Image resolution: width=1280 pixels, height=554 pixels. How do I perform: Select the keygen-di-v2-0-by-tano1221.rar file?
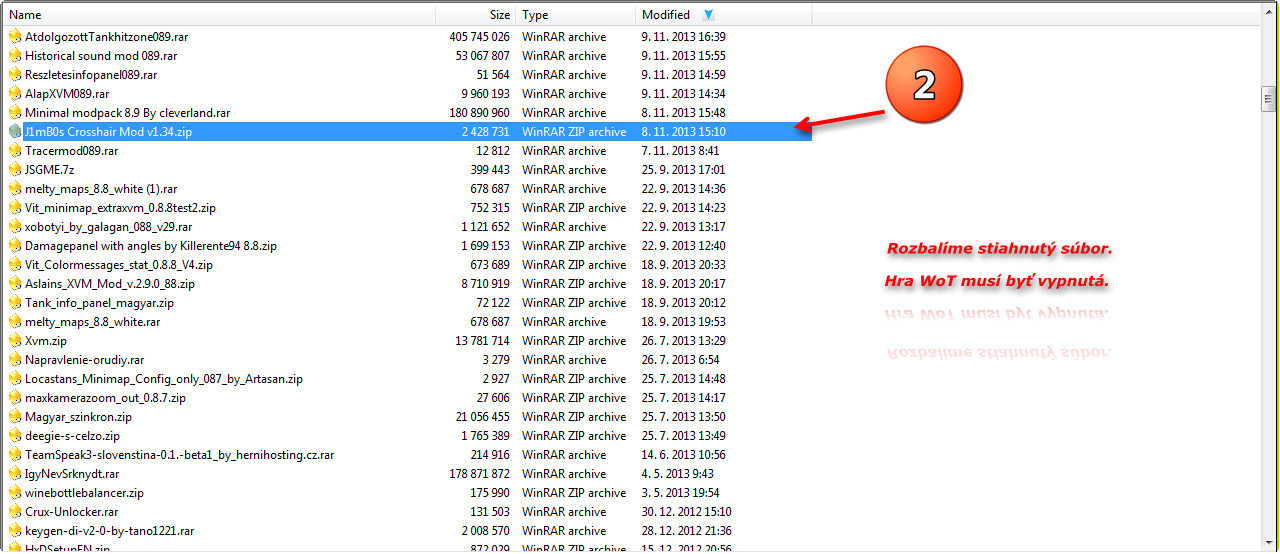point(109,531)
